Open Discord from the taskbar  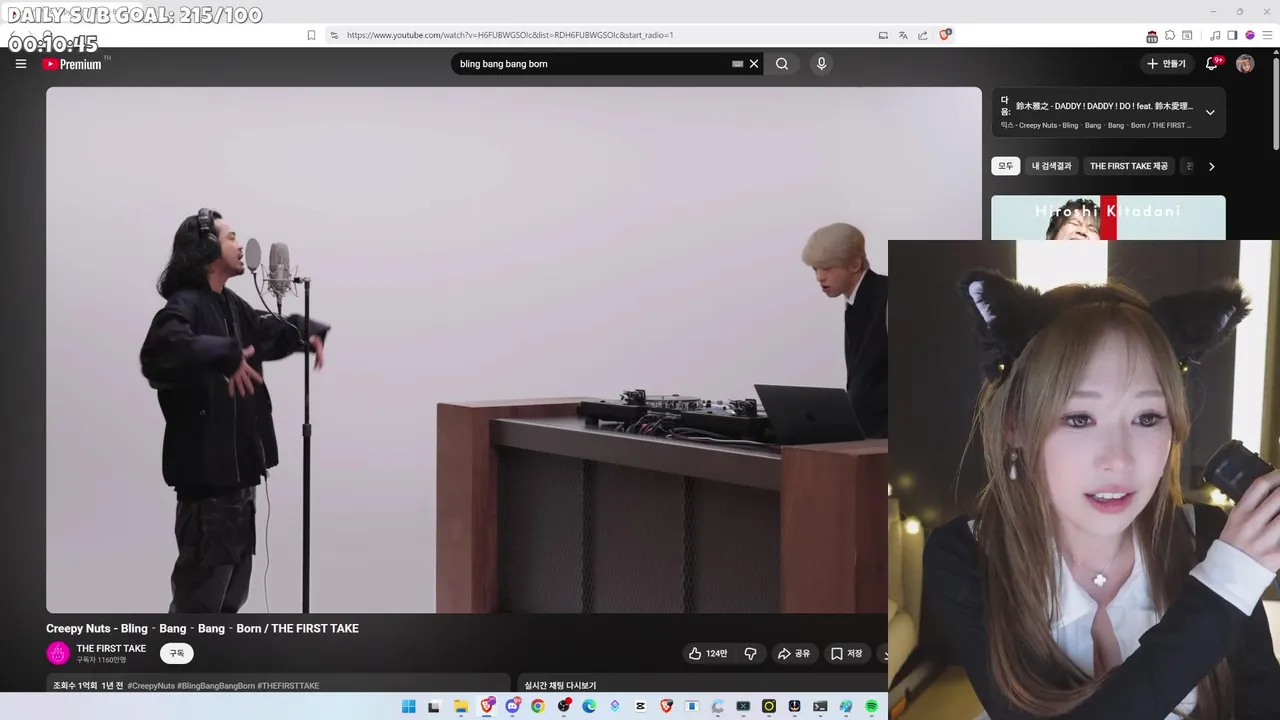pos(513,706)
